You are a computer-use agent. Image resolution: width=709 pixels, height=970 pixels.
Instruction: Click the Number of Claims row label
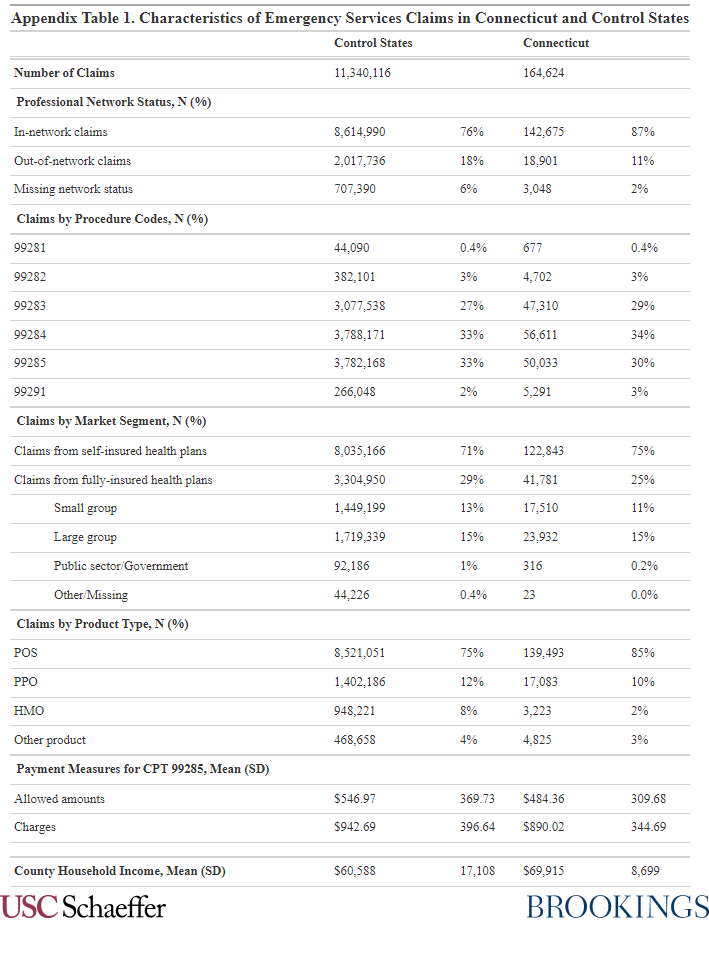coord(64,72)
